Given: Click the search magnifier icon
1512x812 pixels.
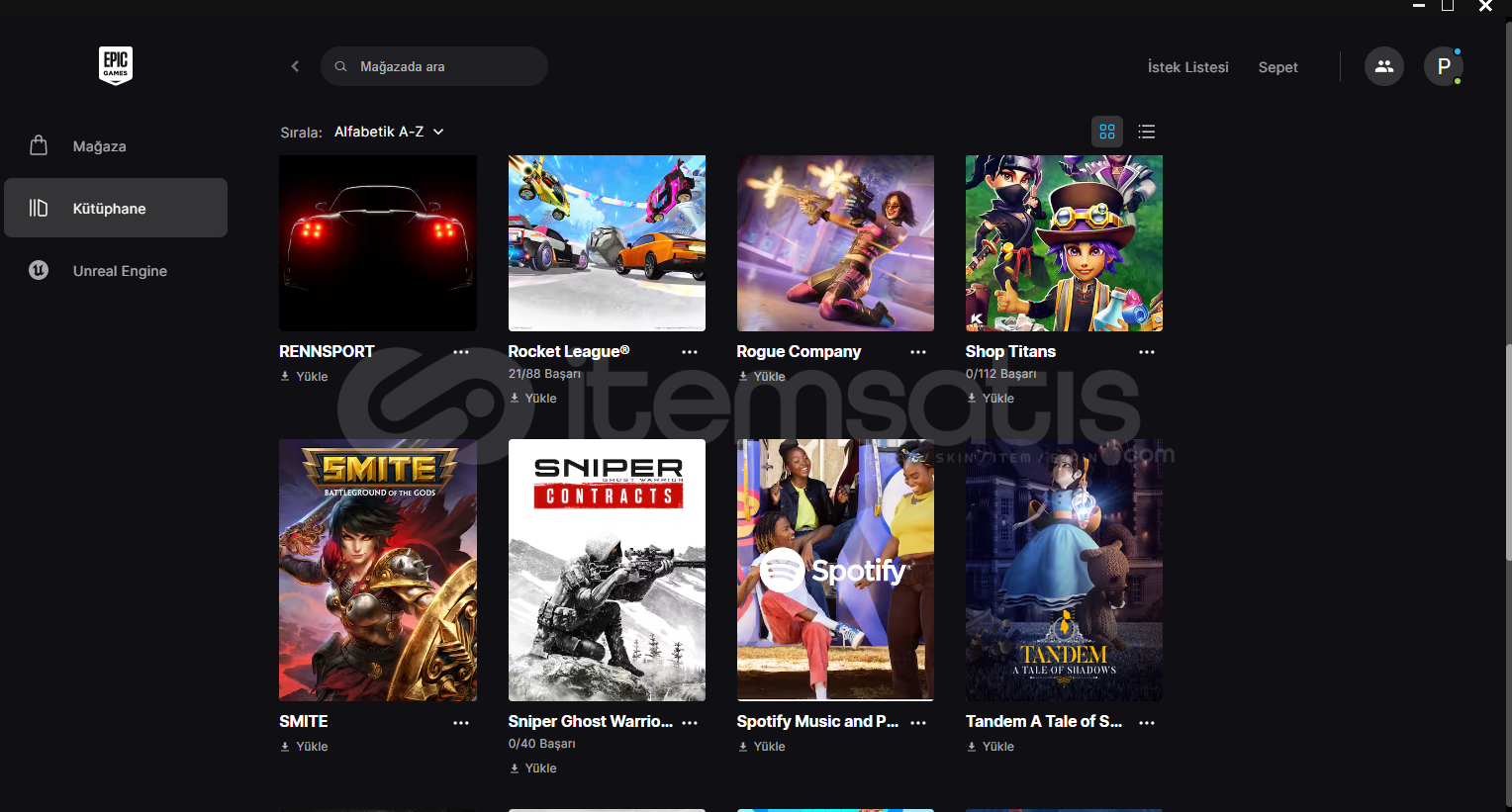Looking at the screenshot, I should pos(340,66).
